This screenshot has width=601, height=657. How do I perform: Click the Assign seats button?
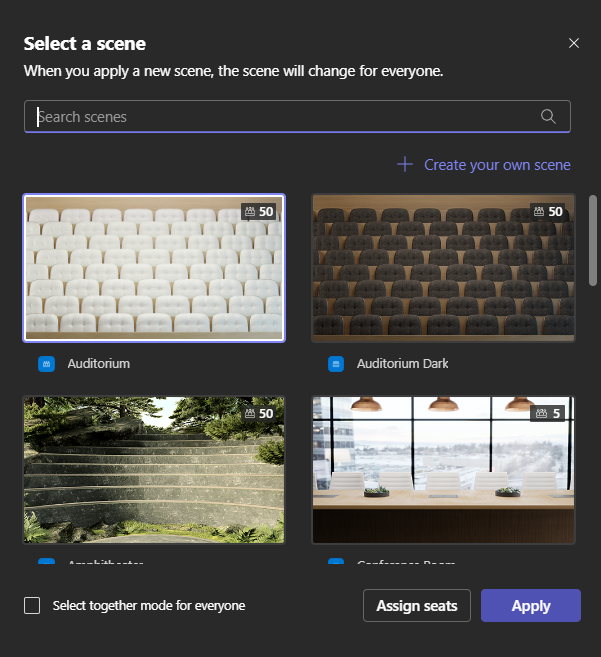click(x=417, y=605)
